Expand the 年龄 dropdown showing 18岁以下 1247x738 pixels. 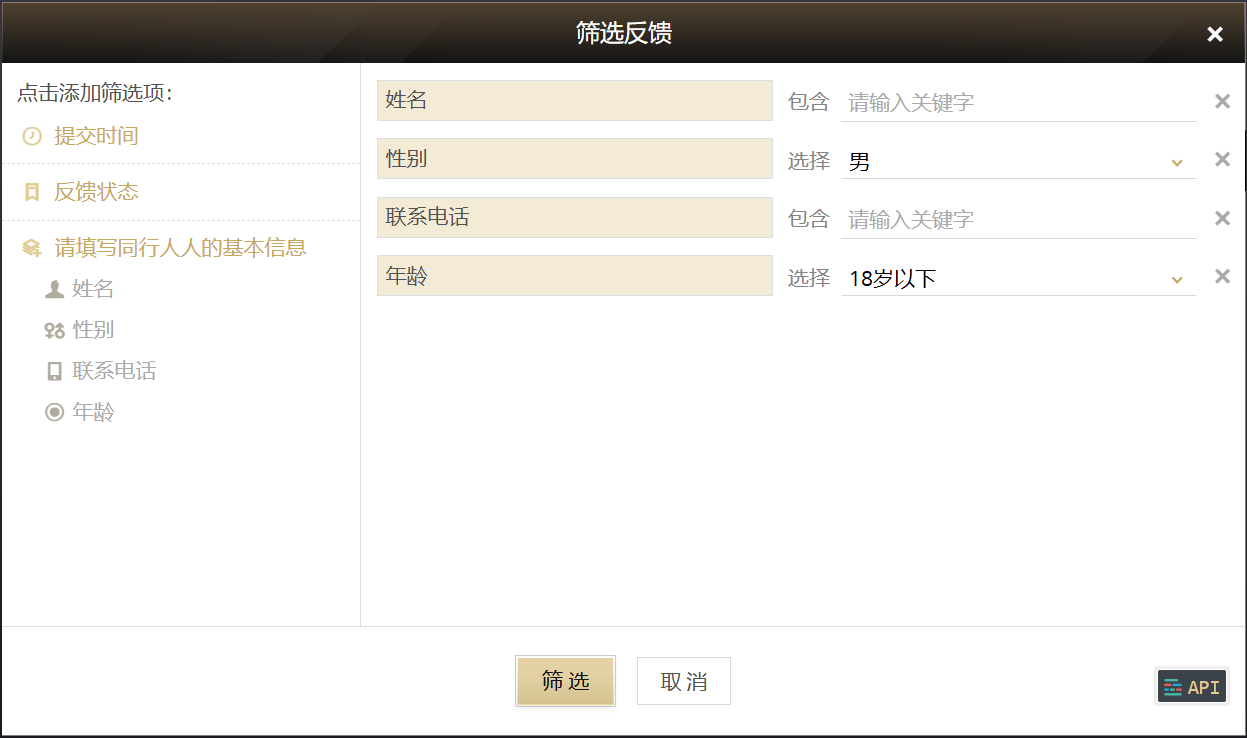tap(1018, 278)
